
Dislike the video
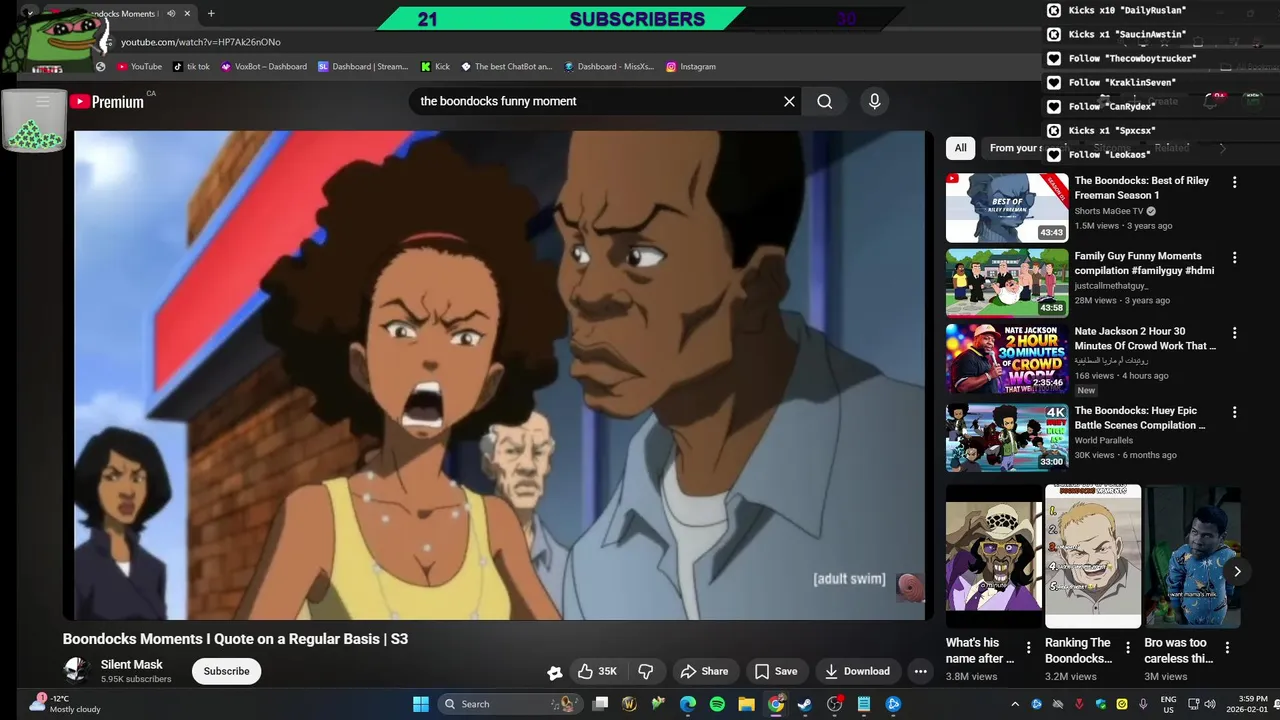tap(646, 671)
